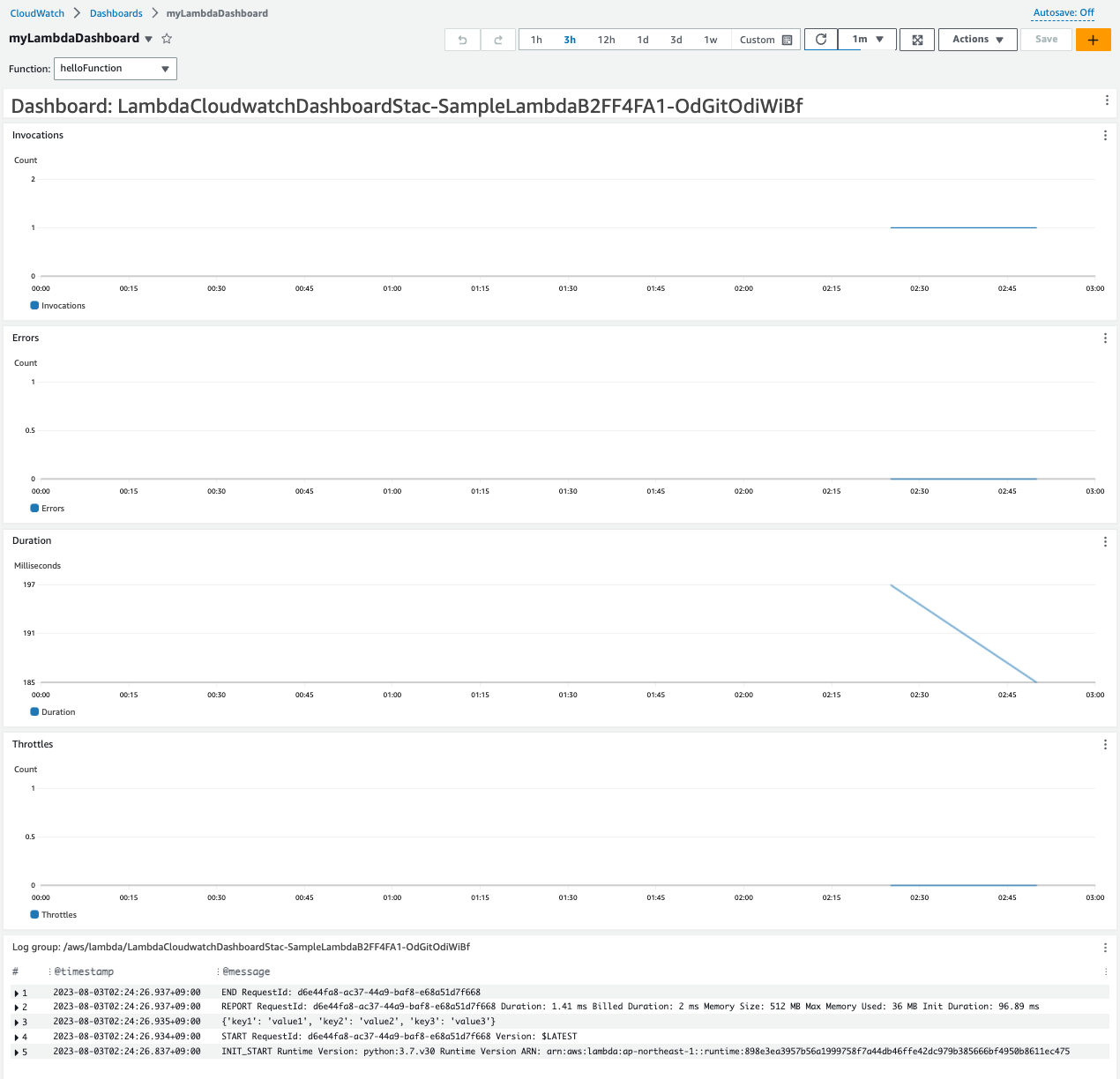Enter fullscreen mode via the expand icon
Image resolution: width=1120 pixels, height=1079 pixels.
(x=916, y=39)
